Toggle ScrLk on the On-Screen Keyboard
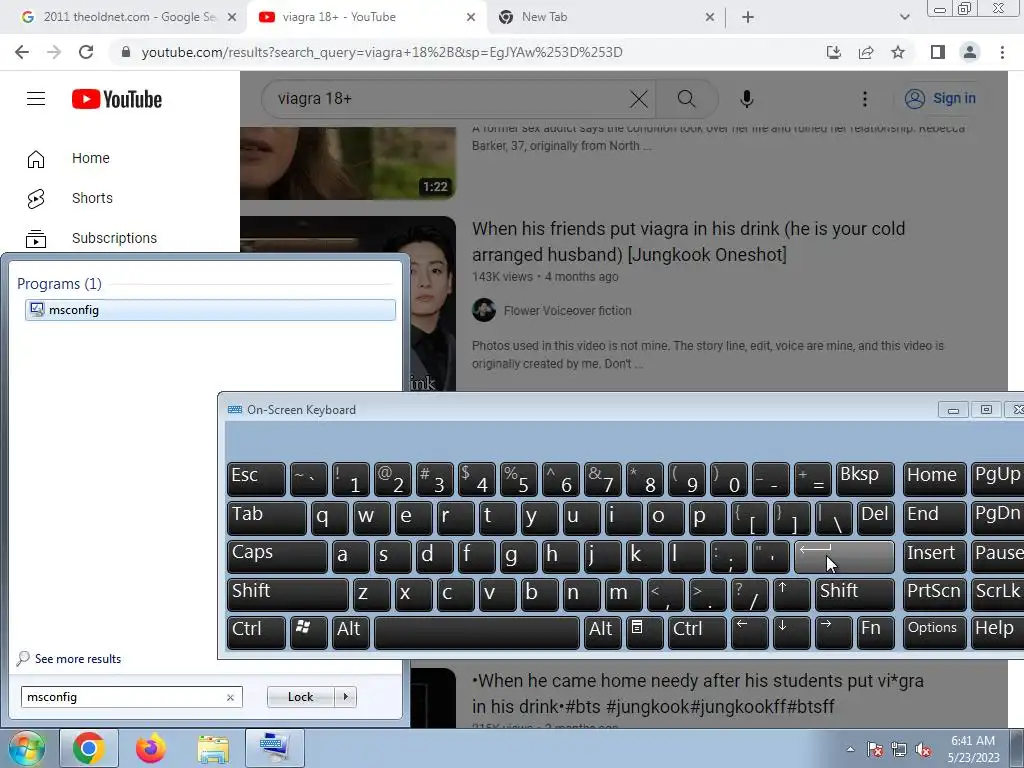Screen dimensions: 1024x768 [x=998, y=594]
